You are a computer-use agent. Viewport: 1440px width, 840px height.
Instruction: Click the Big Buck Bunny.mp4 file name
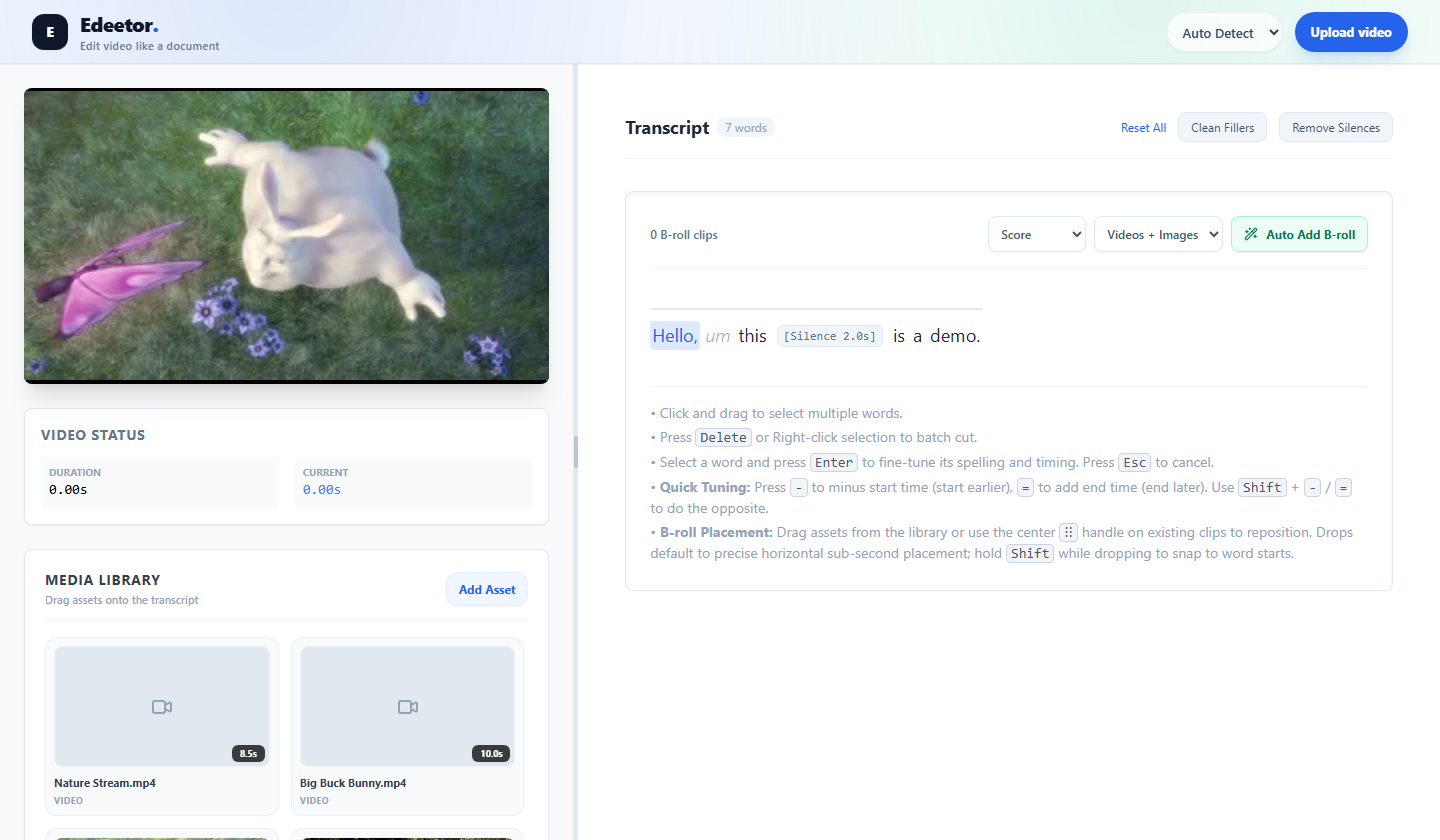click(x=353, y=783)
